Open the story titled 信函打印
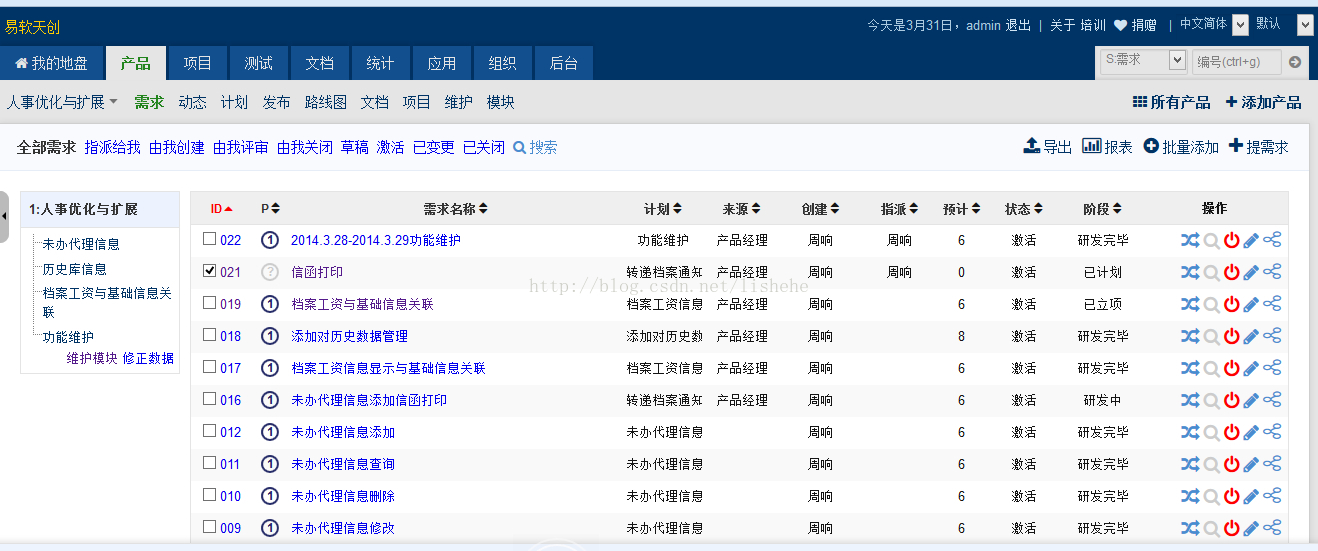Viewport: 1318px width, 551px height. [317, 272]
